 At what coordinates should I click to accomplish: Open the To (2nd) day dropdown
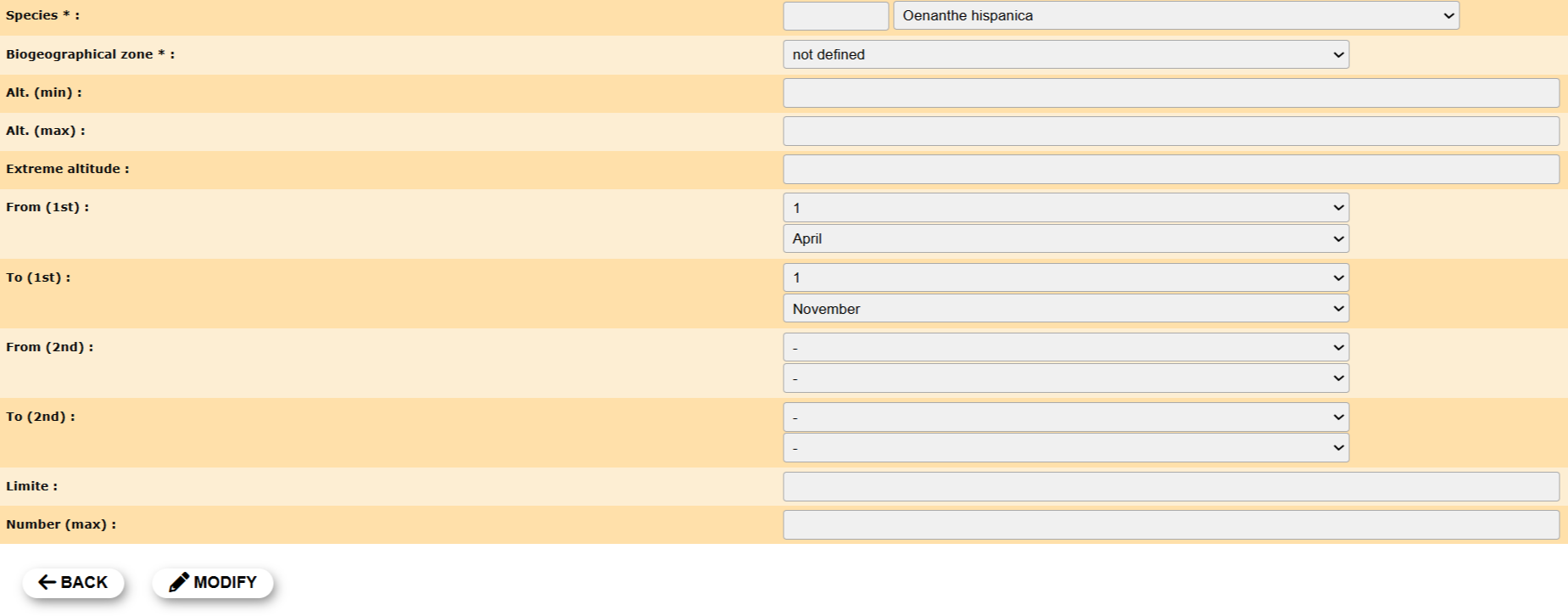point(1065,417)
